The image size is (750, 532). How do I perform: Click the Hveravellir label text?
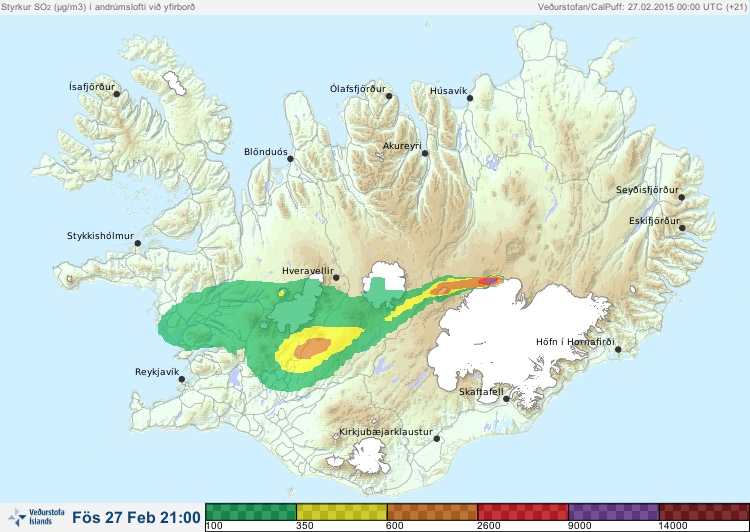(308, 271)
